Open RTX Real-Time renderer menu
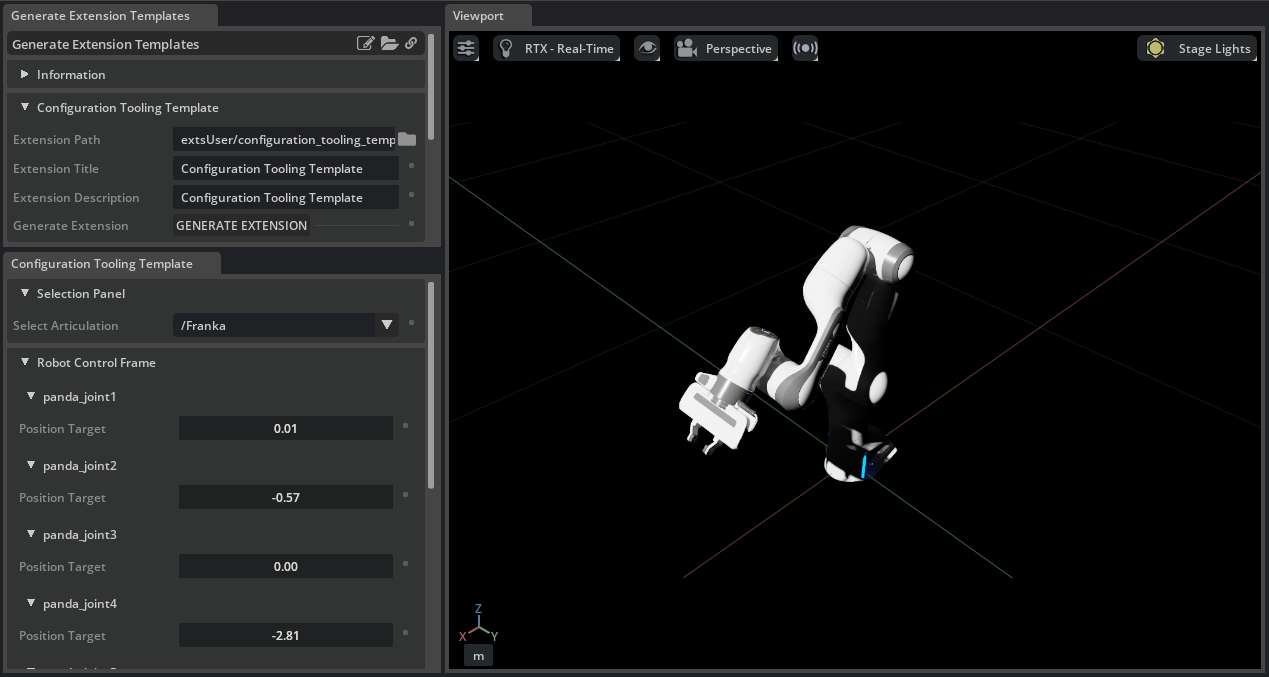Screen dimensions: 1269x677 [556, 48]
